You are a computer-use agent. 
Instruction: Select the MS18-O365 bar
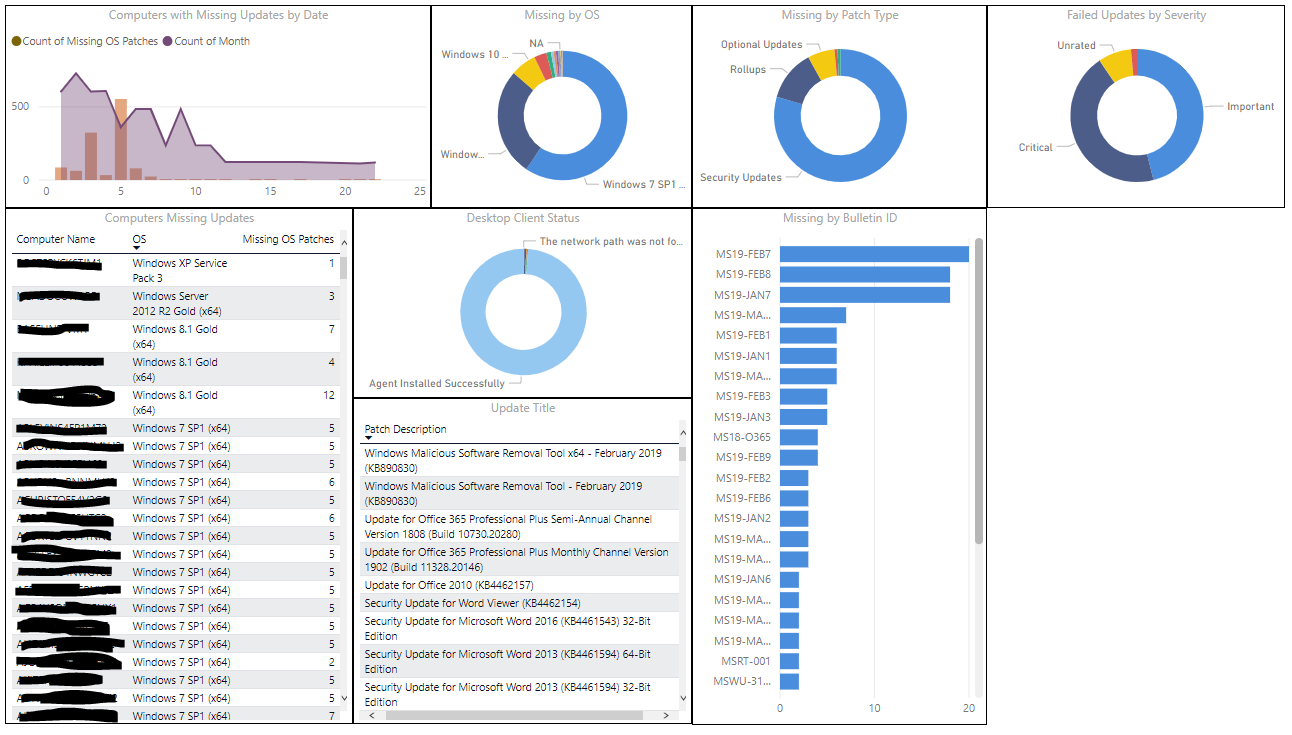click(799, 437)
